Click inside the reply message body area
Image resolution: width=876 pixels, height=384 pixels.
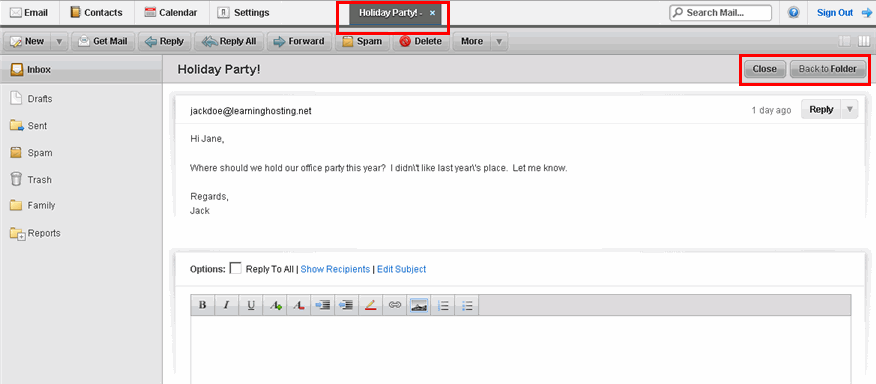pyautogui.click(x=521, y=350)
